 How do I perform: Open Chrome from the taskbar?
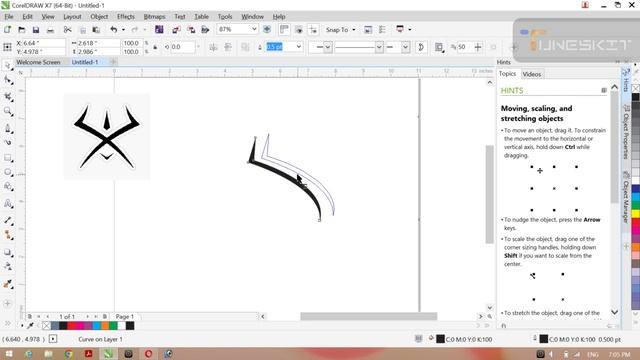tap(69, 354)
